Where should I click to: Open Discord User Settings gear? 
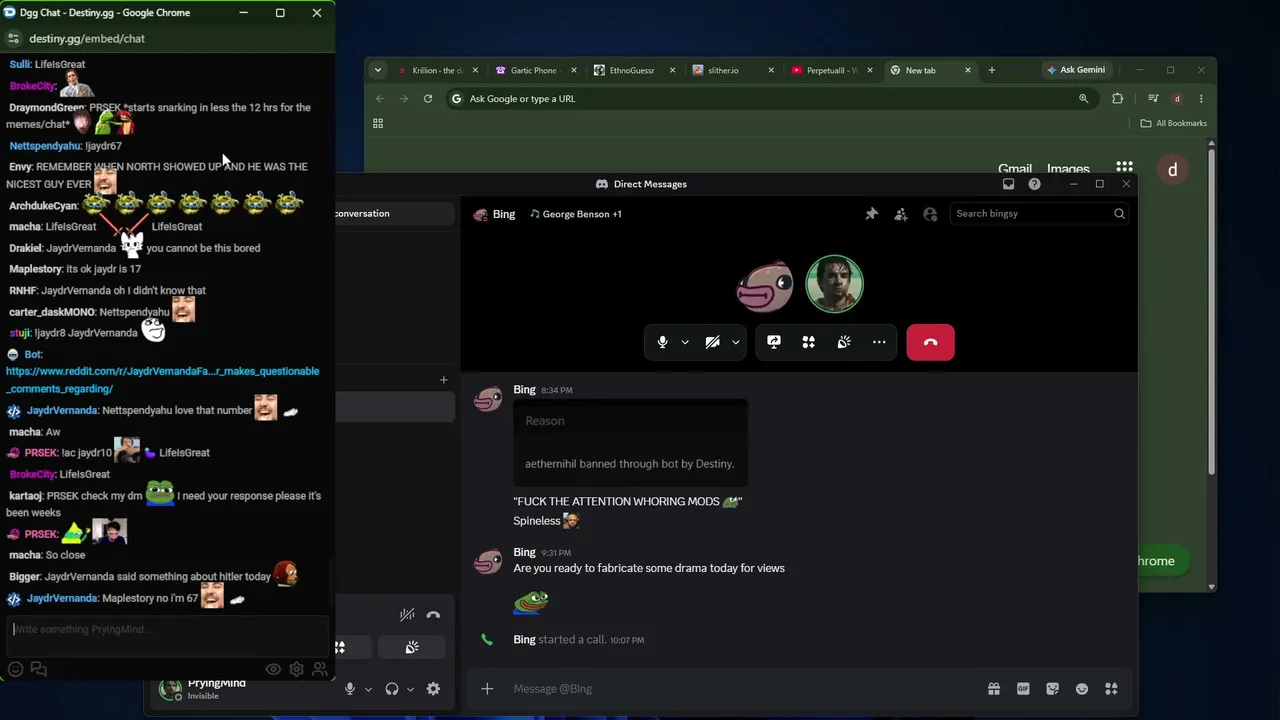pyautogui.click(x=433, y=689)
